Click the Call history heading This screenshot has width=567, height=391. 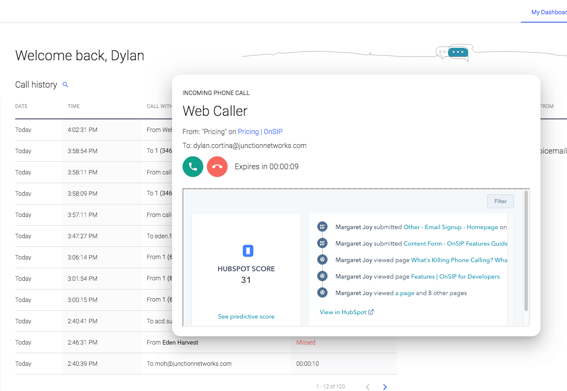pos(36,85)
